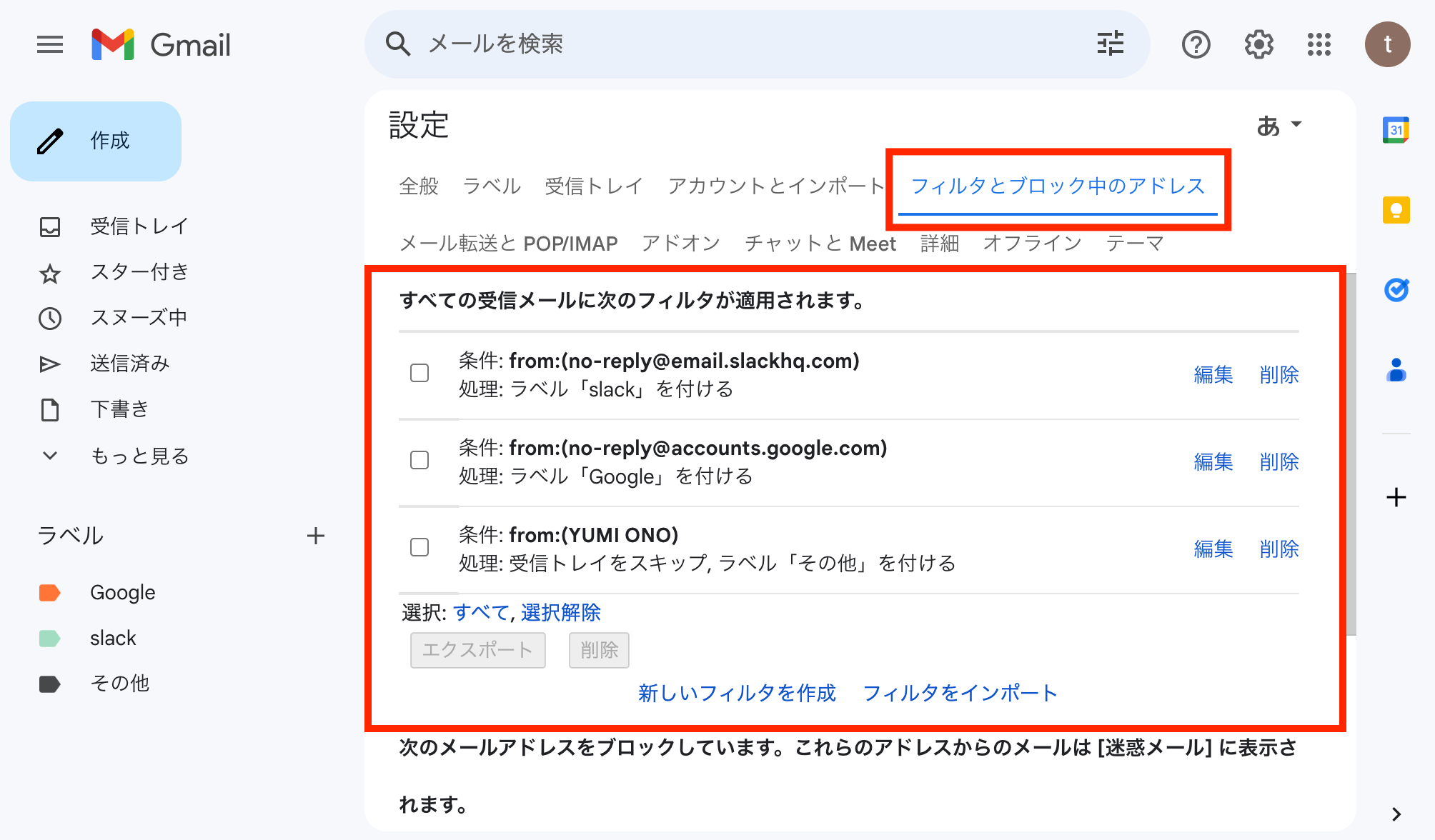Switch to メール転送と POP/IMAP tab
1435x840 pixels.
pyautogui.click(x=508, y=244)
